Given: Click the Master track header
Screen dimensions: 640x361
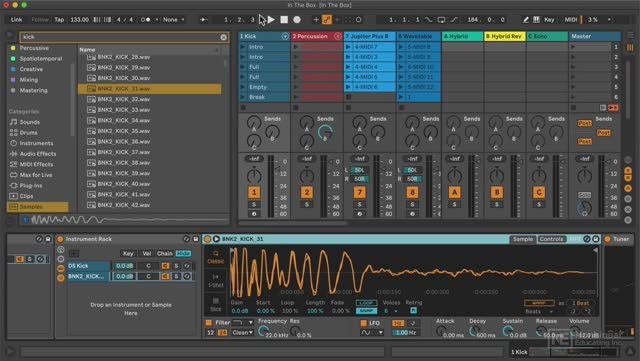Looking at the screenshot, I should tap(595, 36).
